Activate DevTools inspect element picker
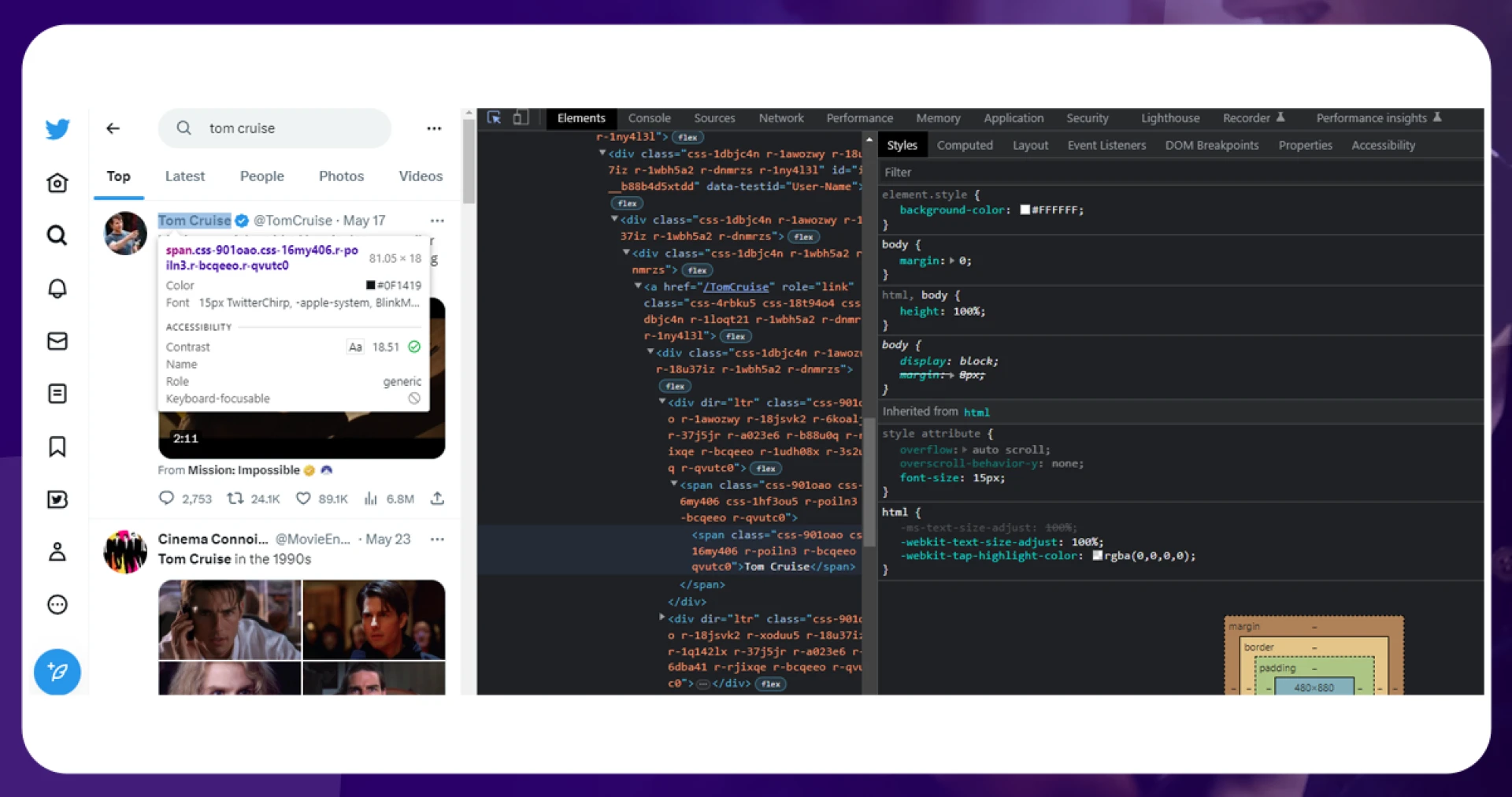This screenshot has height=797, width=1512. tap(494, 117)
